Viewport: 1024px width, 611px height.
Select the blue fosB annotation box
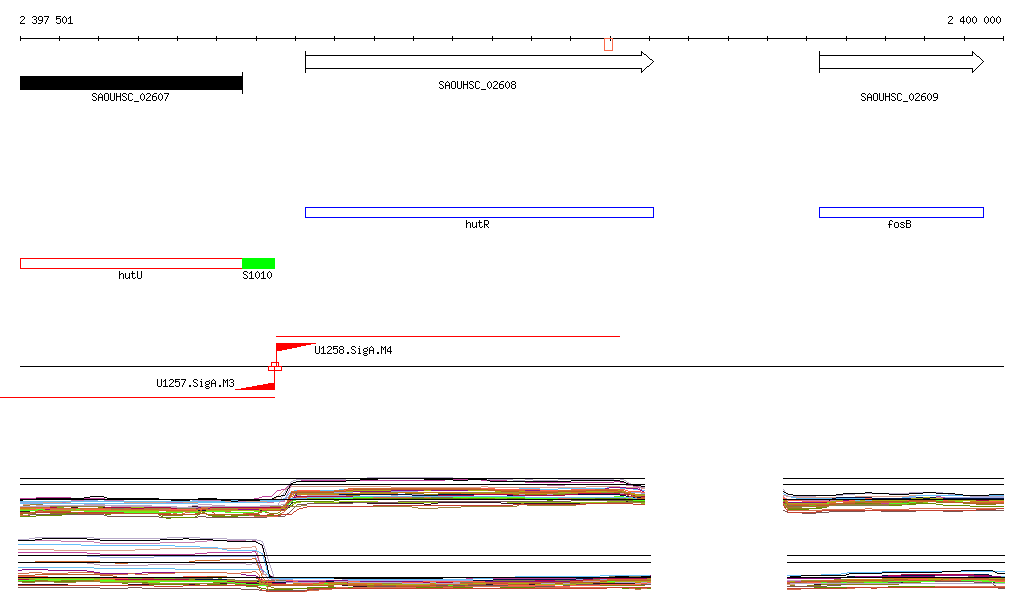click(901, 212)
